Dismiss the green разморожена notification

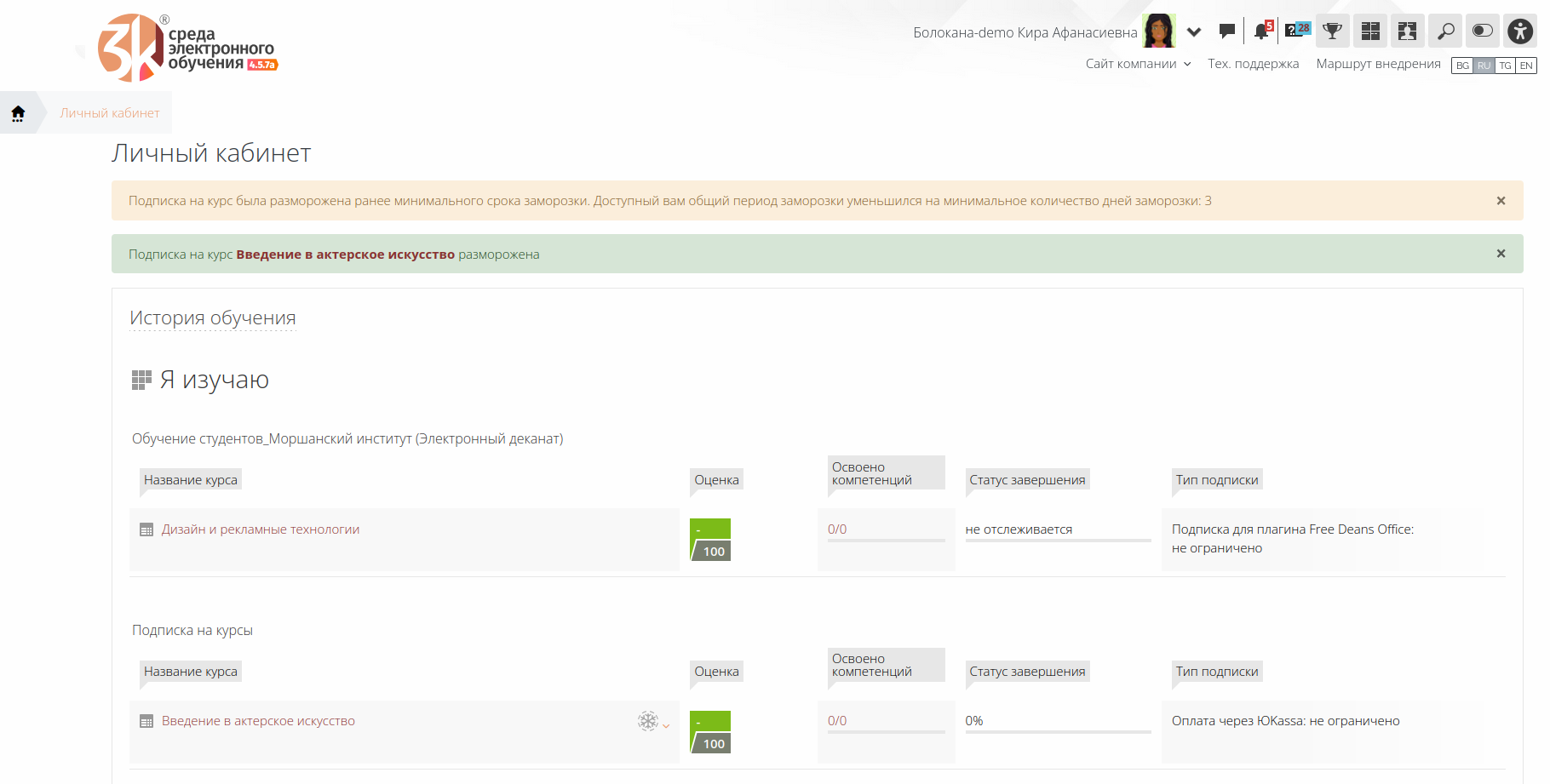pyautogui.click(x=1501, y=254)
